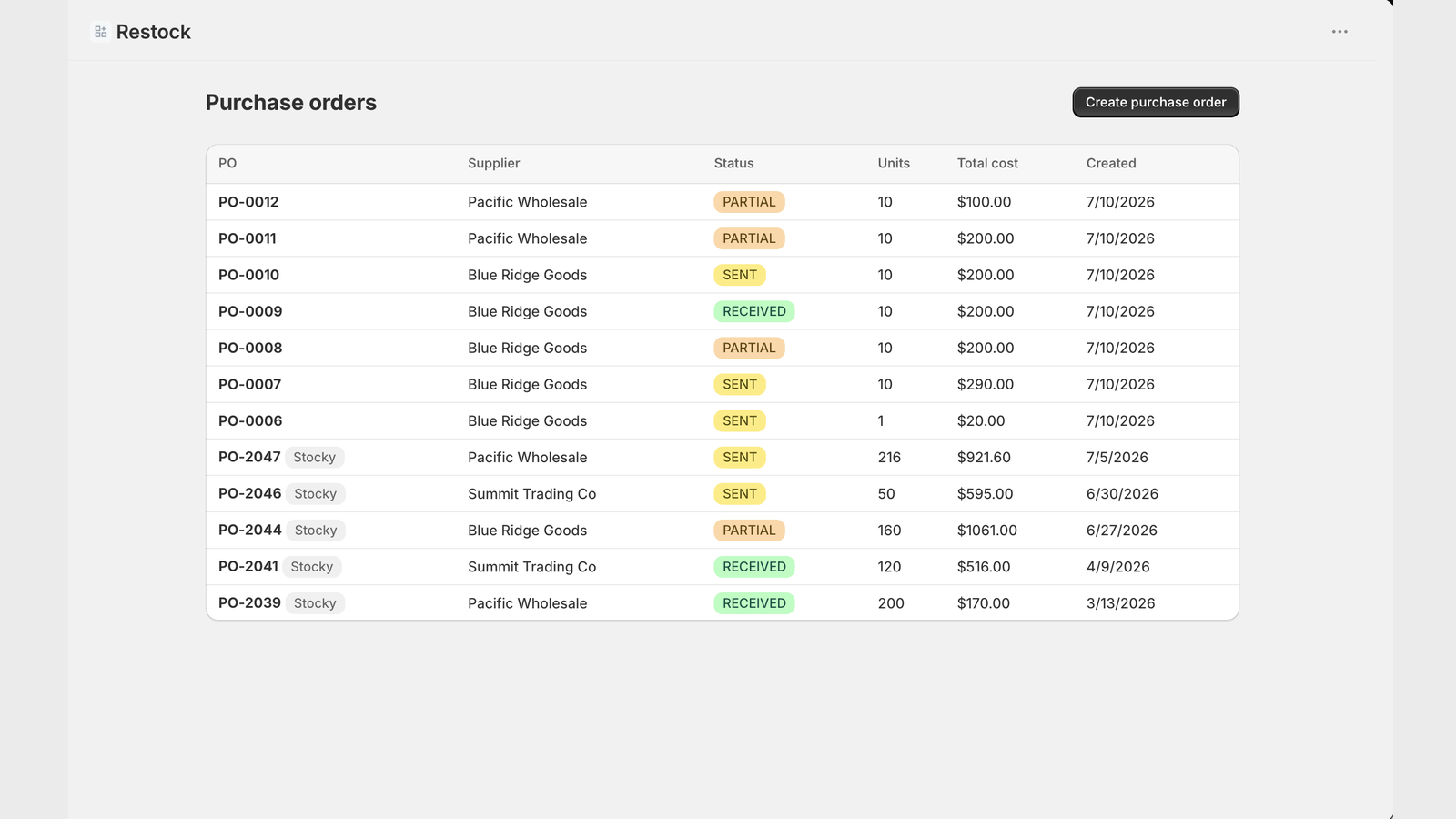
Task: Open purchase order PO-0007
Action: point(250,384)
